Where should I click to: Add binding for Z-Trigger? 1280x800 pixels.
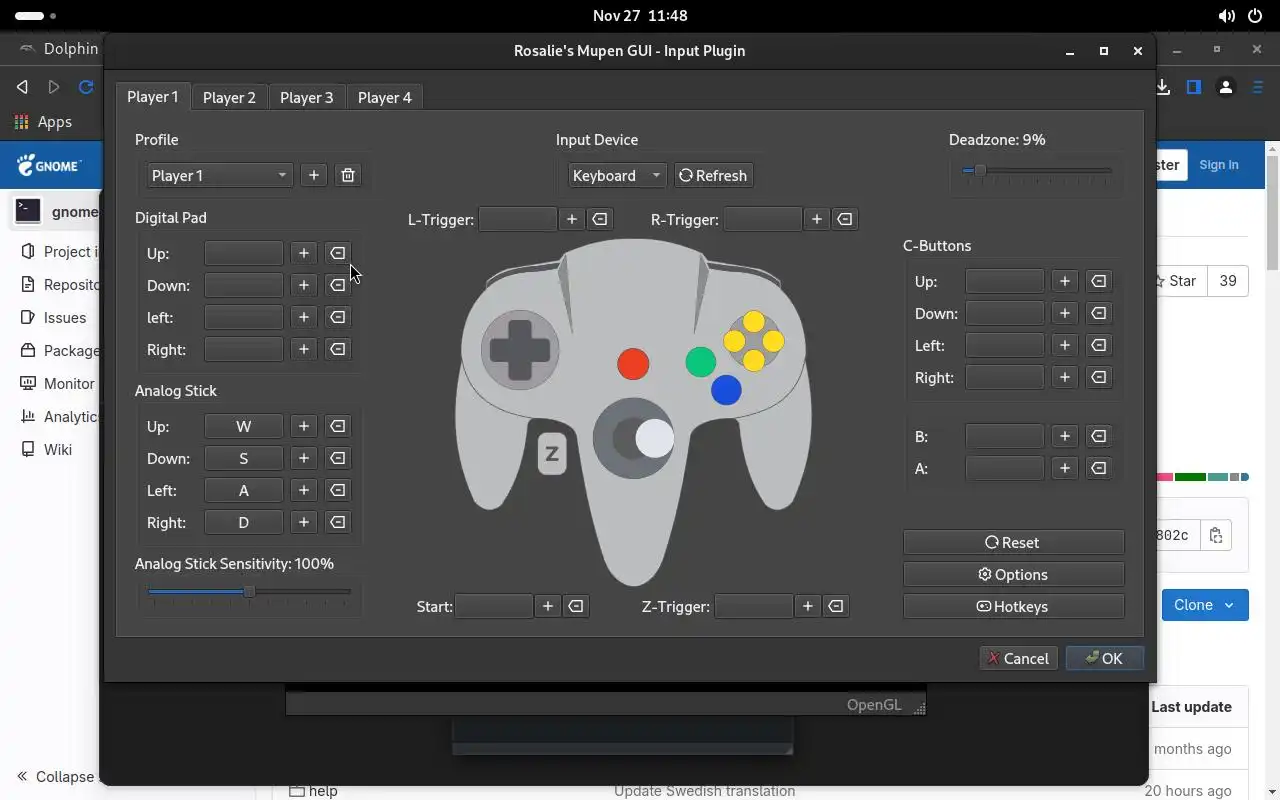[808, 606]
